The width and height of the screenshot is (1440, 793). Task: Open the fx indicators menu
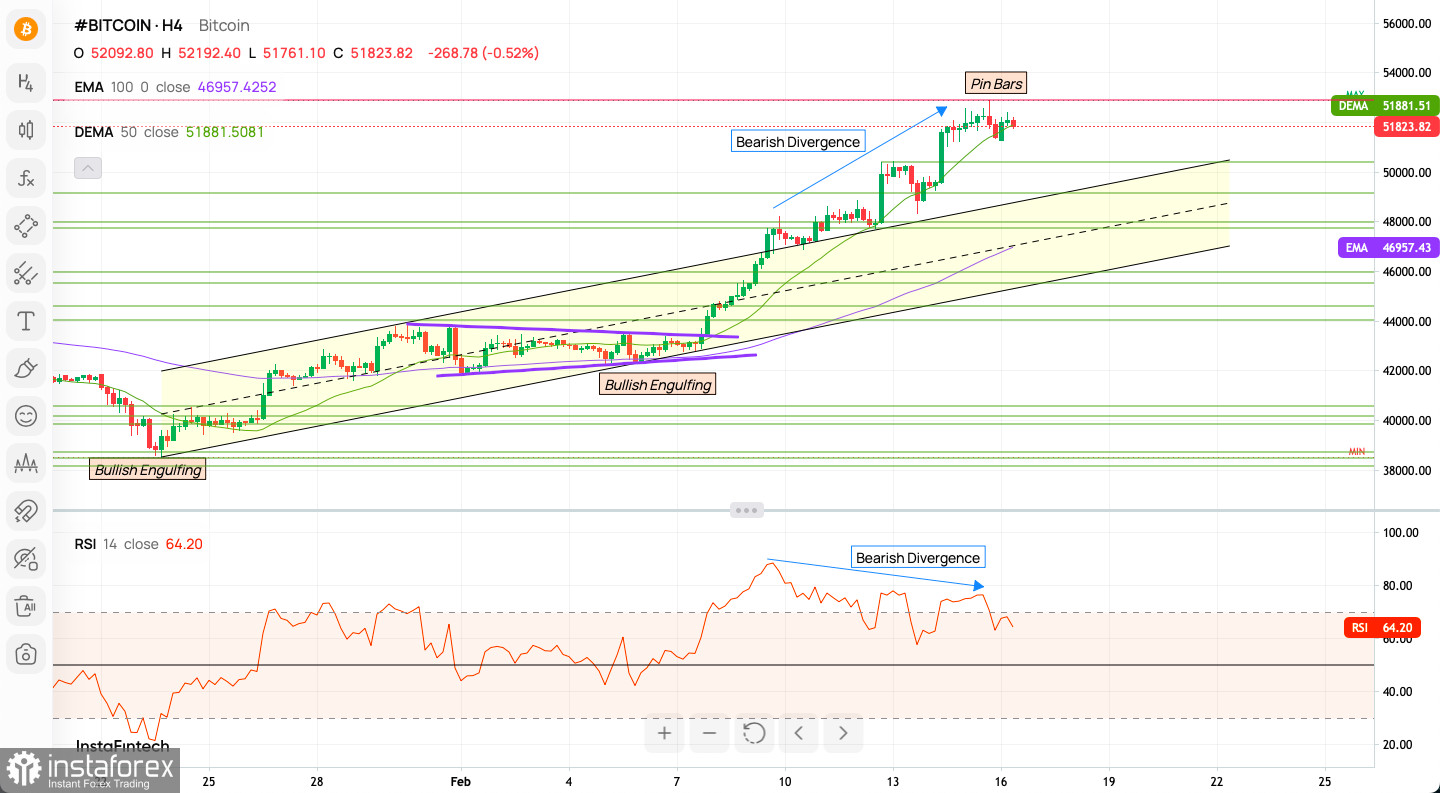tap(26, 178)
